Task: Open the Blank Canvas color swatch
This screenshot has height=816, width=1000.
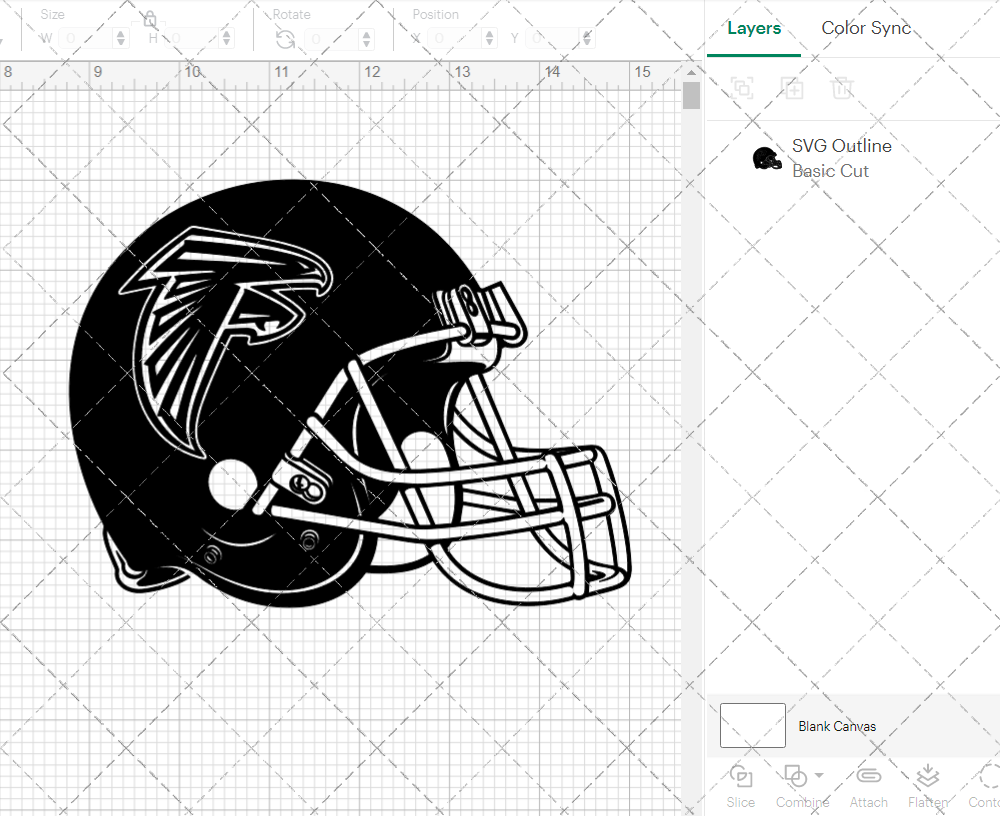Action: point(752,726)
